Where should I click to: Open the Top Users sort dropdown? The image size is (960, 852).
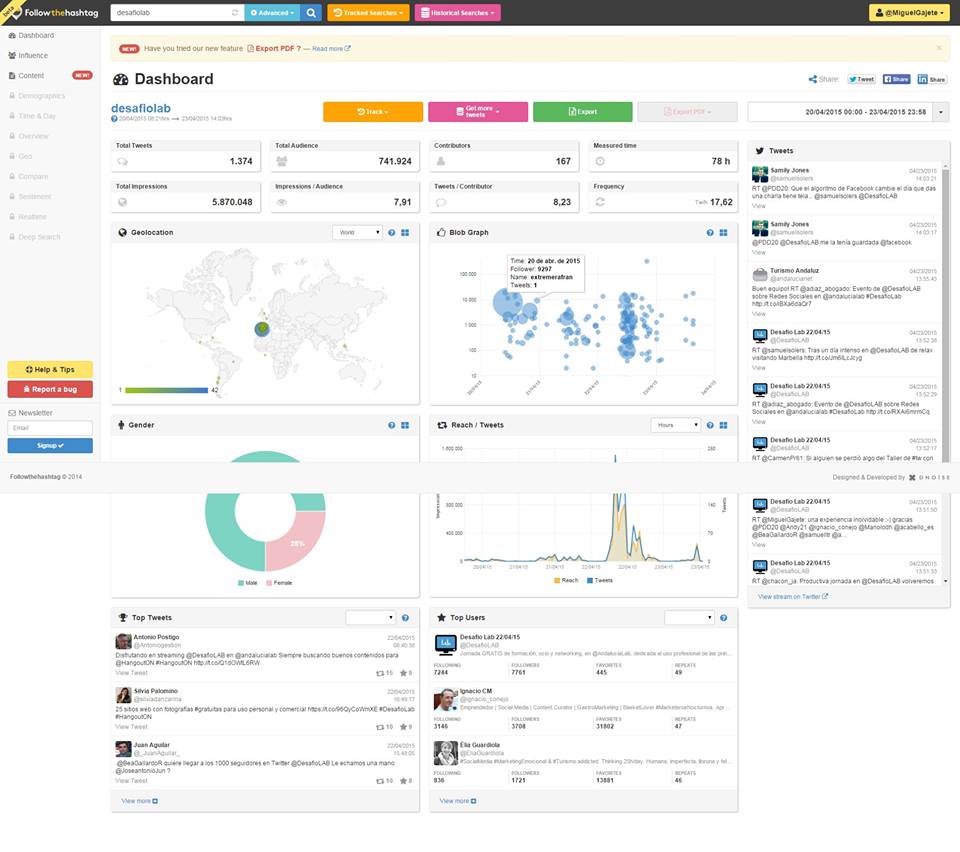[x=689, y=618]
